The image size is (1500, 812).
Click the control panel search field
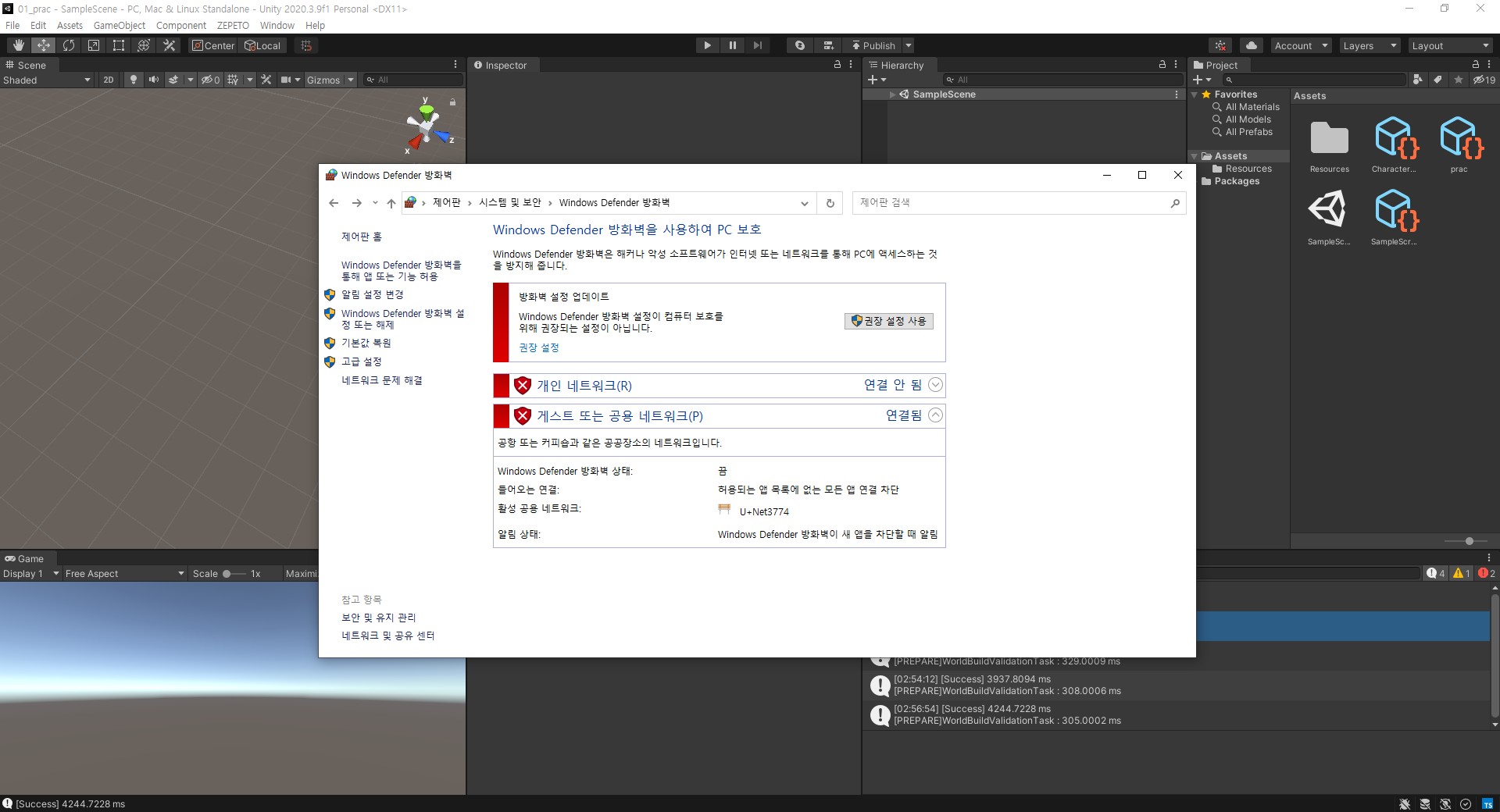[1019, 203]
